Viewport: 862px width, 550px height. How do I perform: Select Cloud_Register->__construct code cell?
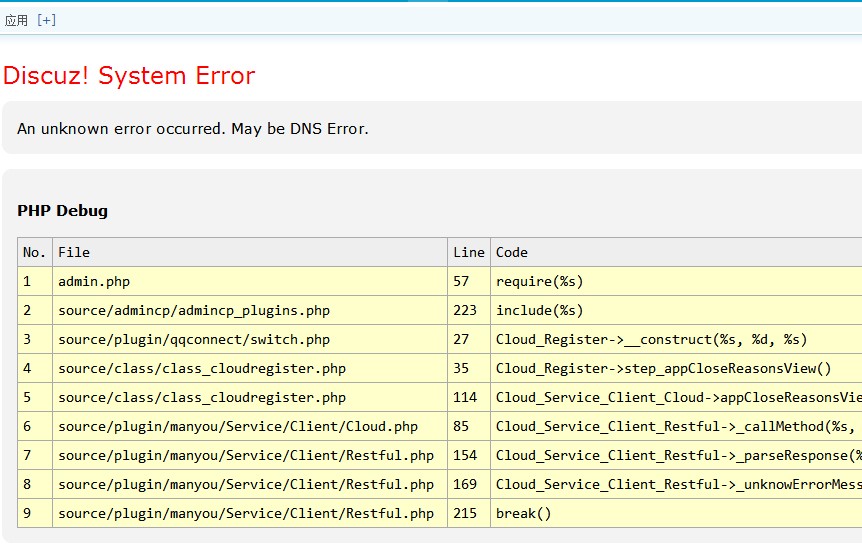[676, 339]
